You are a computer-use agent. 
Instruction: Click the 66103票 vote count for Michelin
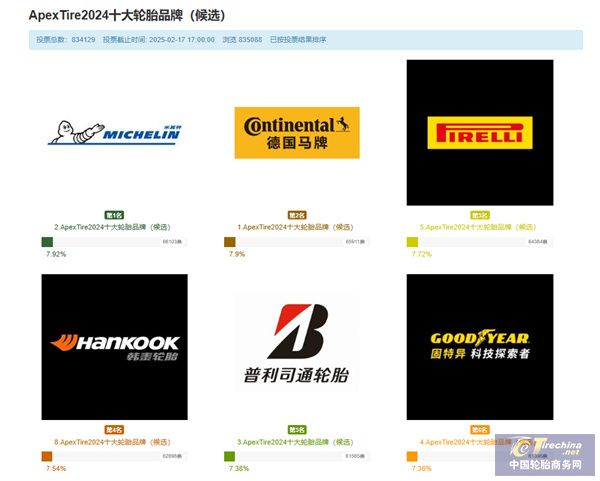coord(172,242)
